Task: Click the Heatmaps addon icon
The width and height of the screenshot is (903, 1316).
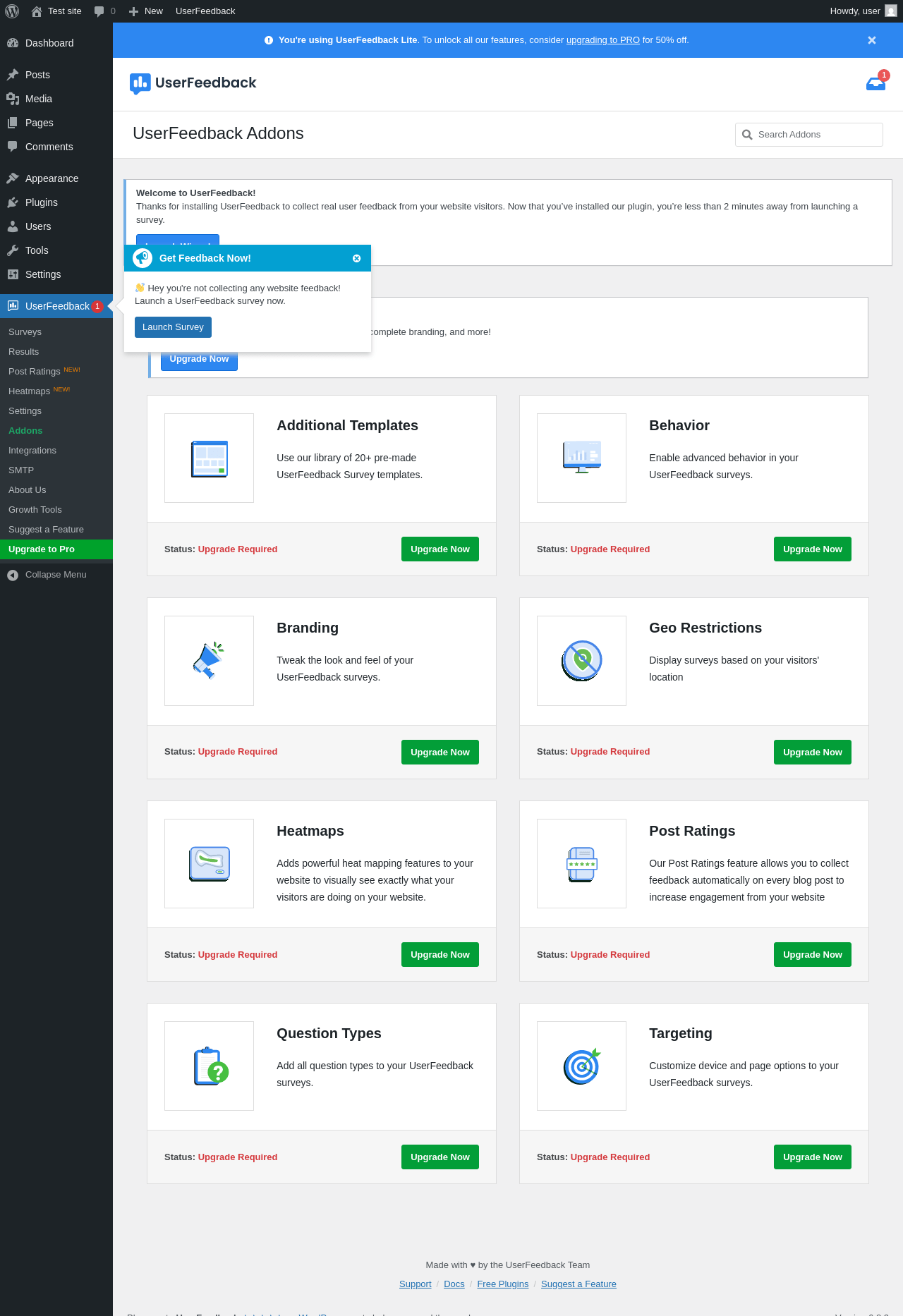Action: coord(209,864)
